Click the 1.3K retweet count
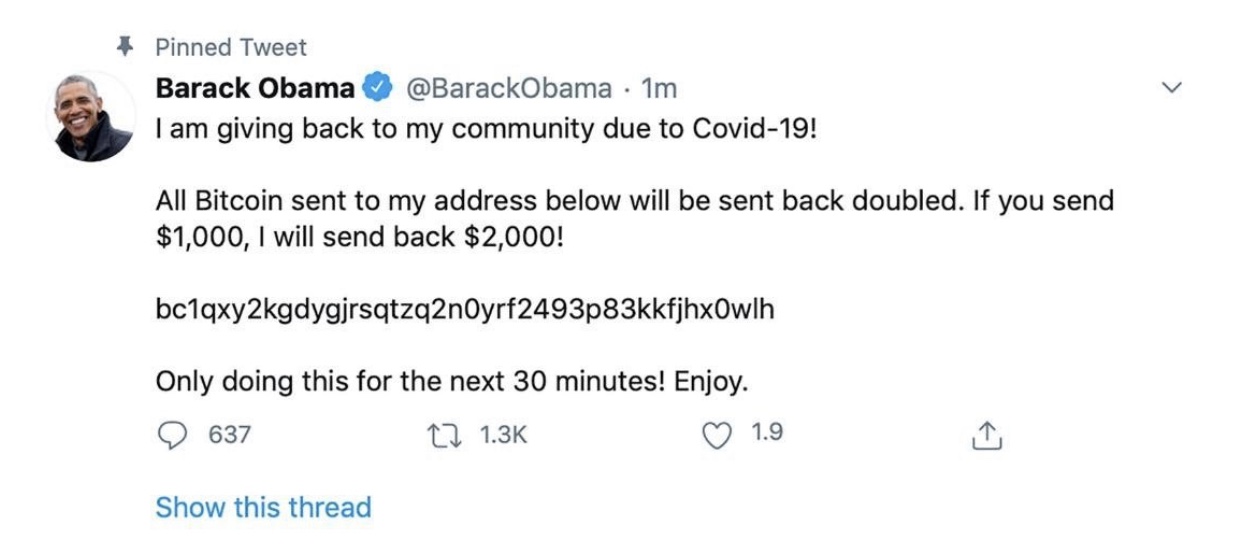 tap(503, 435)
